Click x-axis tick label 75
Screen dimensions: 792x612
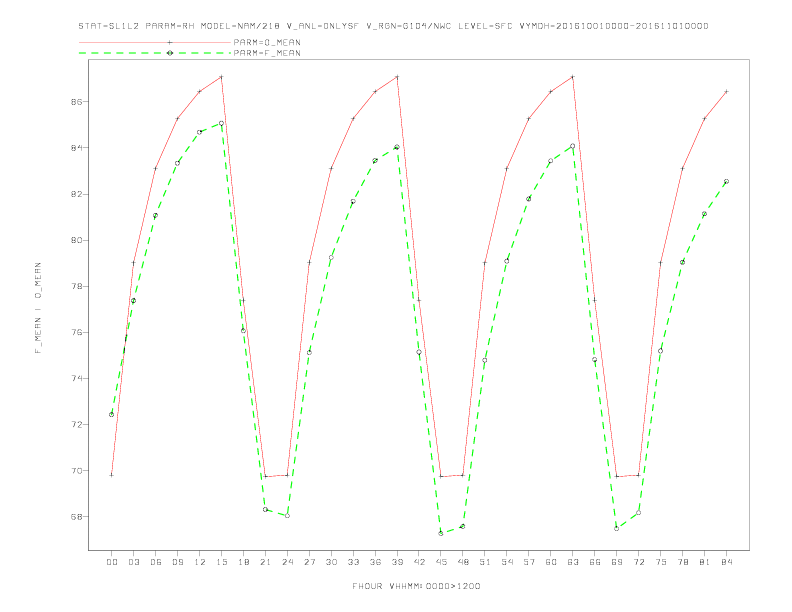tap(661, 562)
